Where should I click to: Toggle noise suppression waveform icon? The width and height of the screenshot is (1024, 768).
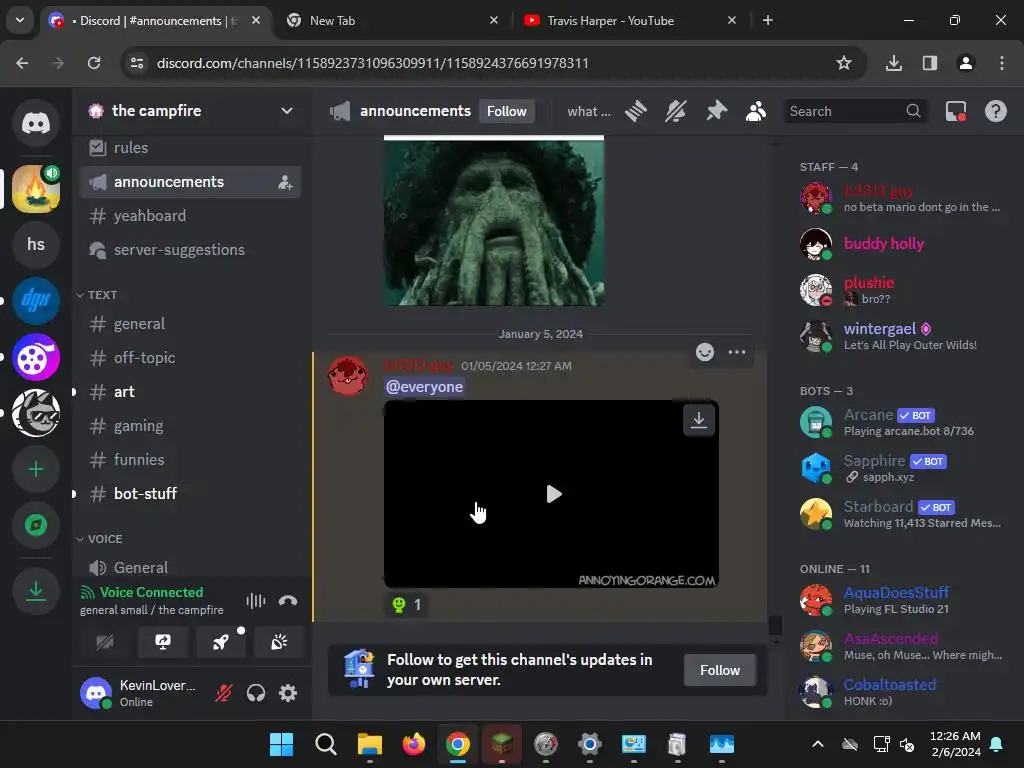[x=256, y=601]
